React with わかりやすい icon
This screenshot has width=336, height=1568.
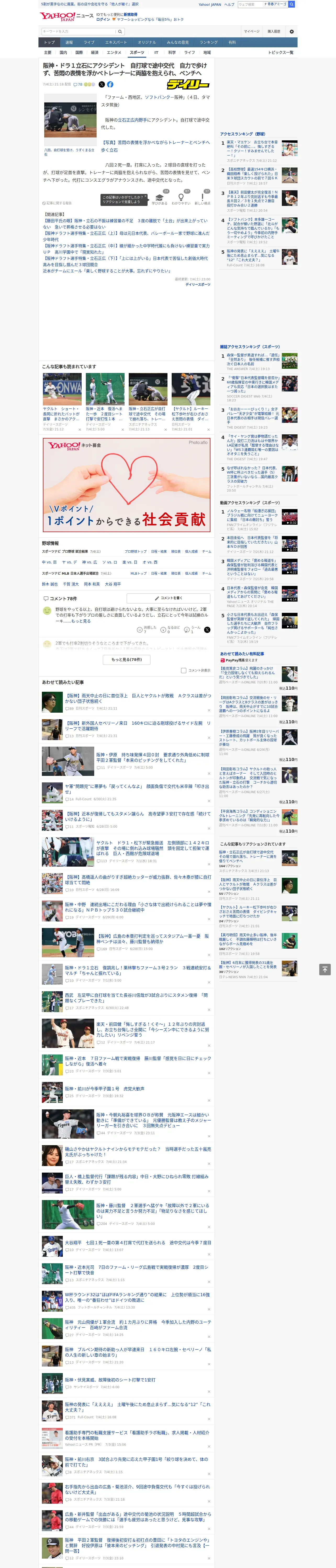click(x=181, y=197)
